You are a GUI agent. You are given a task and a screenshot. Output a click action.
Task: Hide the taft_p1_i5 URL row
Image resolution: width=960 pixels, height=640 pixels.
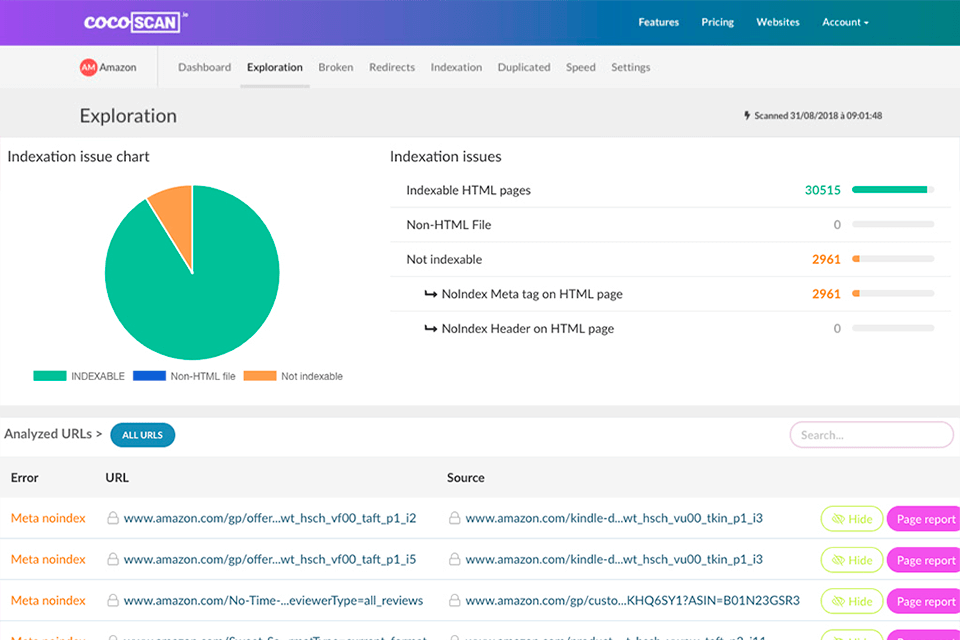coord(852,560)
